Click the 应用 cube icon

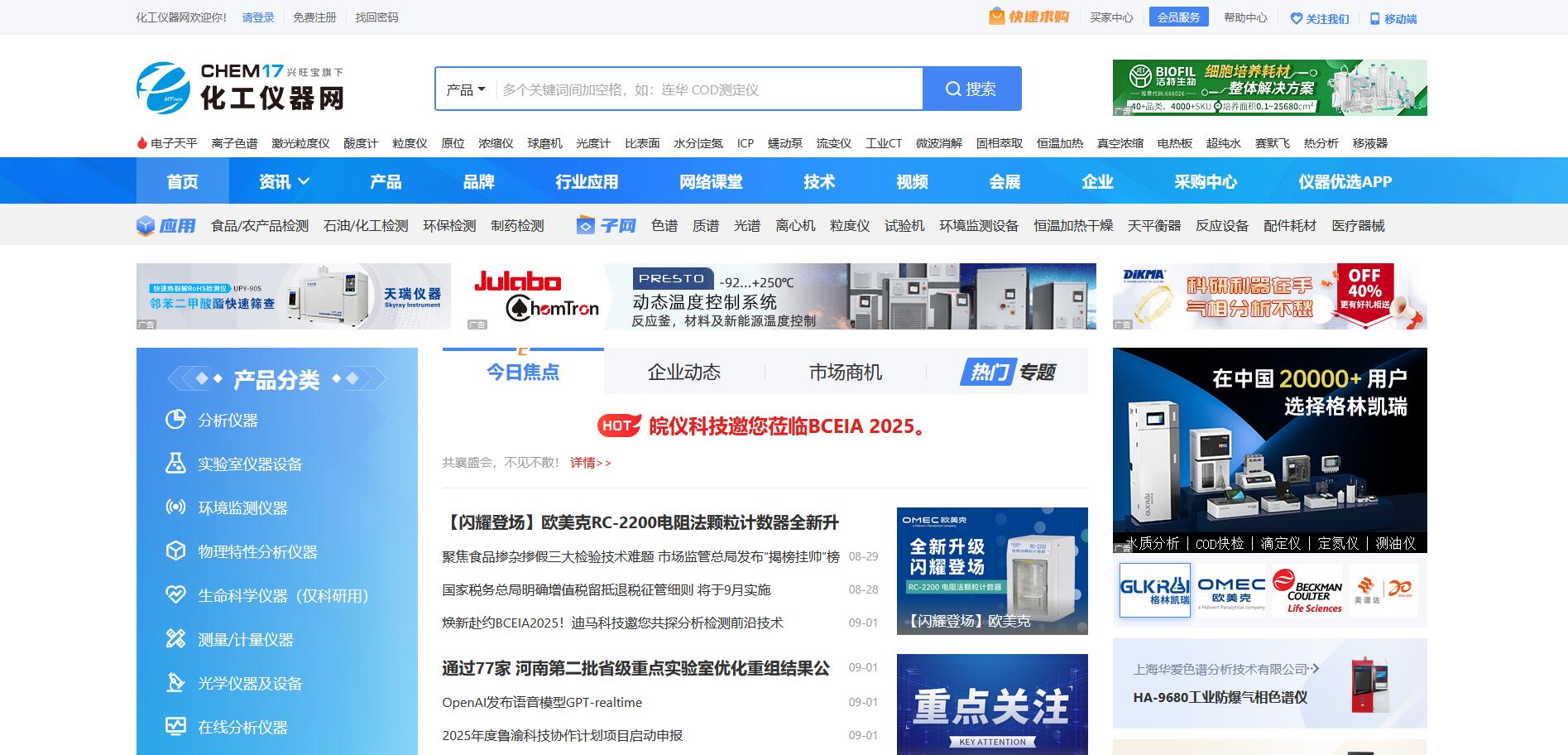pyautogui.click(x=146, y=225)
